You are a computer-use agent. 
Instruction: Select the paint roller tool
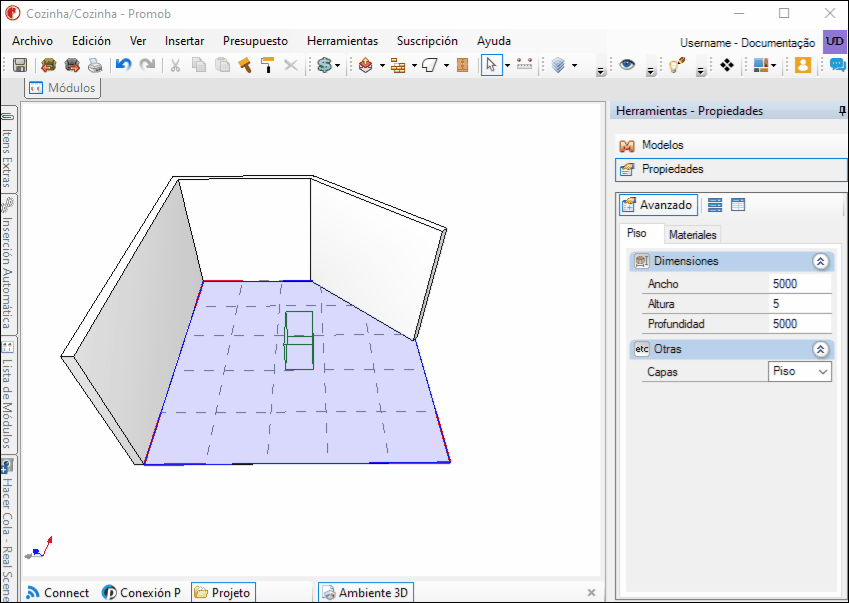click(267, 65)
